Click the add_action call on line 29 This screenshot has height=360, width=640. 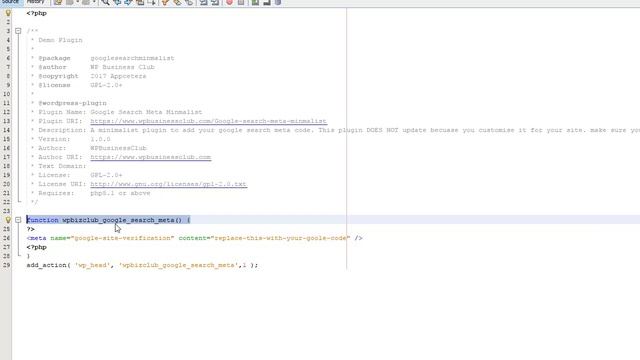[142, 265]
